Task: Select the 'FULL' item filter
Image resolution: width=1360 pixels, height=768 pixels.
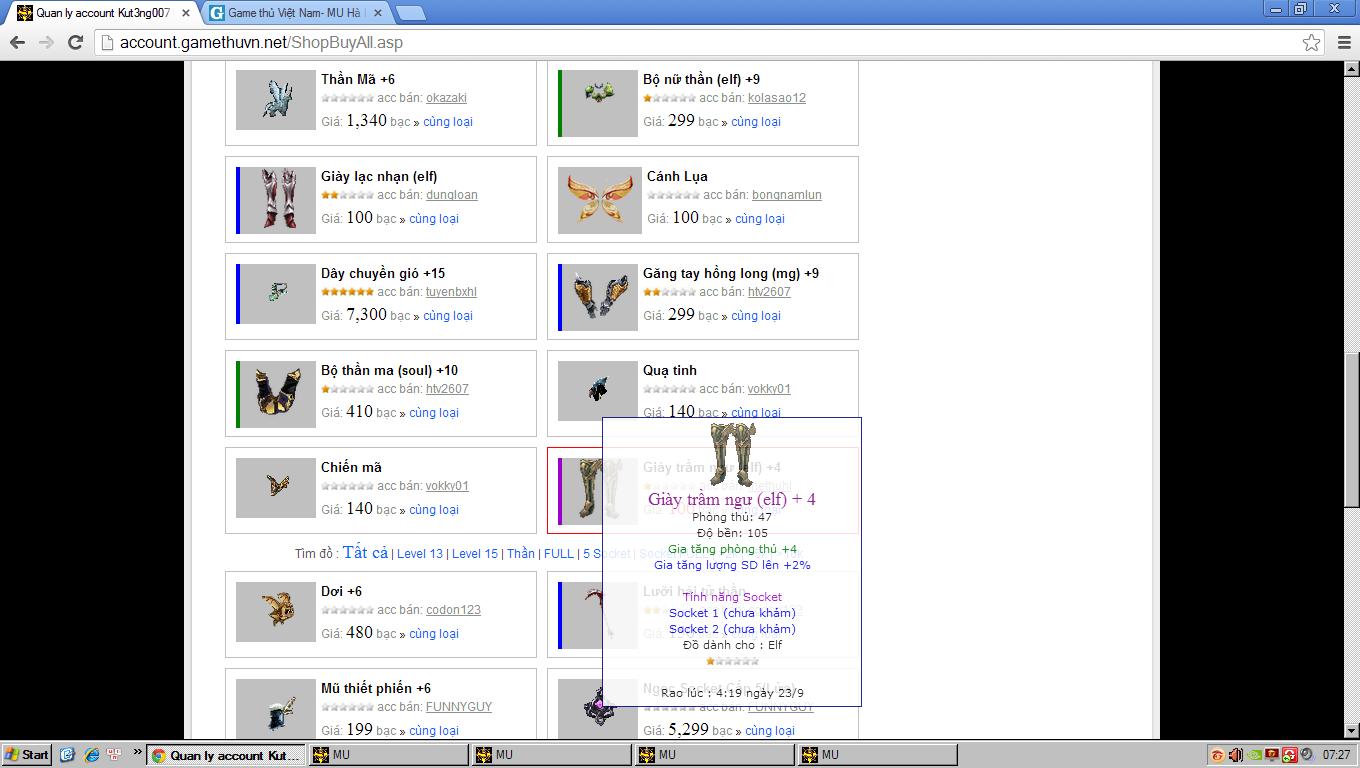Action: [x=559, y=554]
